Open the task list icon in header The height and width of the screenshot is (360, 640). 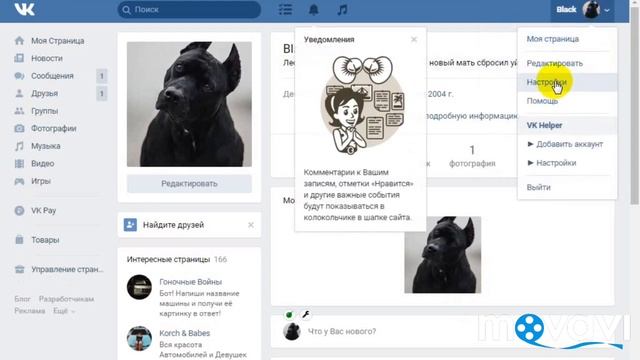point(285,9)
